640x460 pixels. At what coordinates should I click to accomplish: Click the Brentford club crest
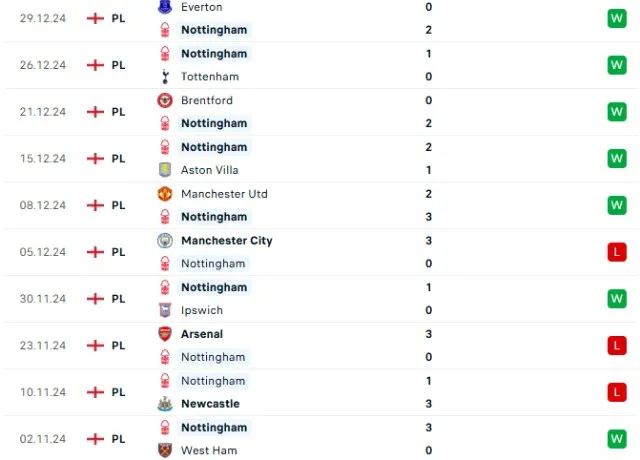[x=165, y=100]
